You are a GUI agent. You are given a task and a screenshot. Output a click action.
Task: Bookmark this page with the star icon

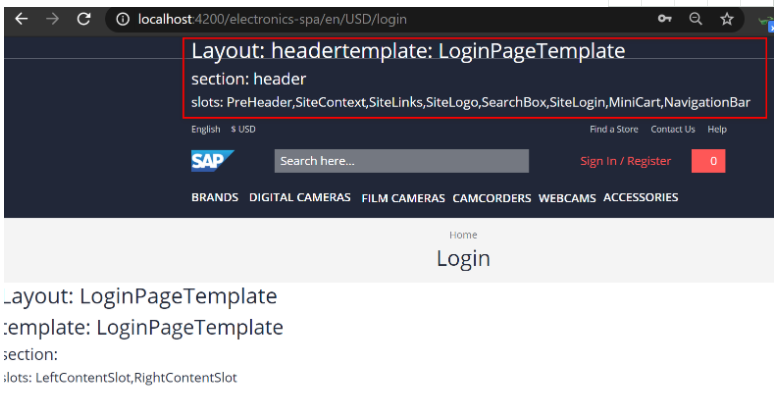727,19
